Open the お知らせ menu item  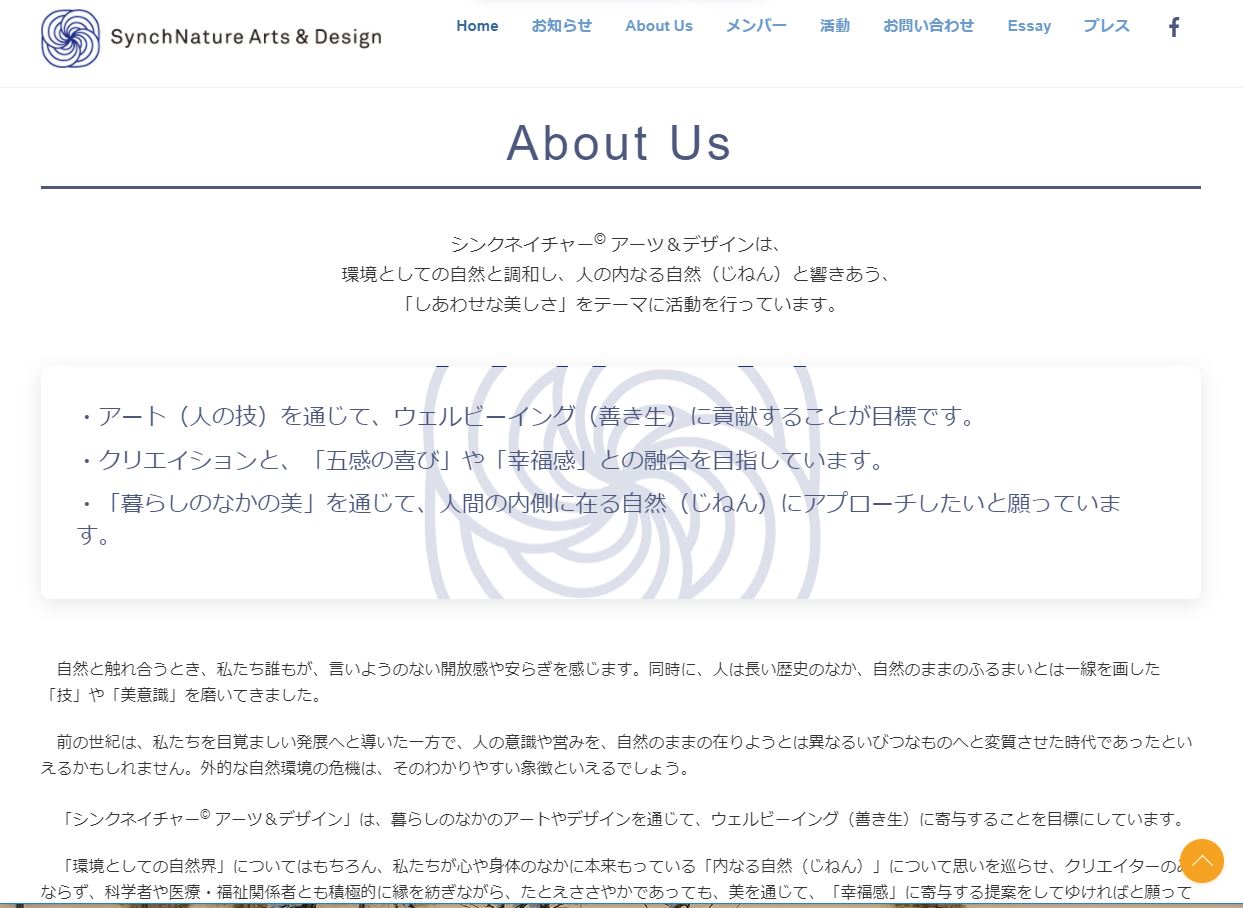(x=561, y=26)
